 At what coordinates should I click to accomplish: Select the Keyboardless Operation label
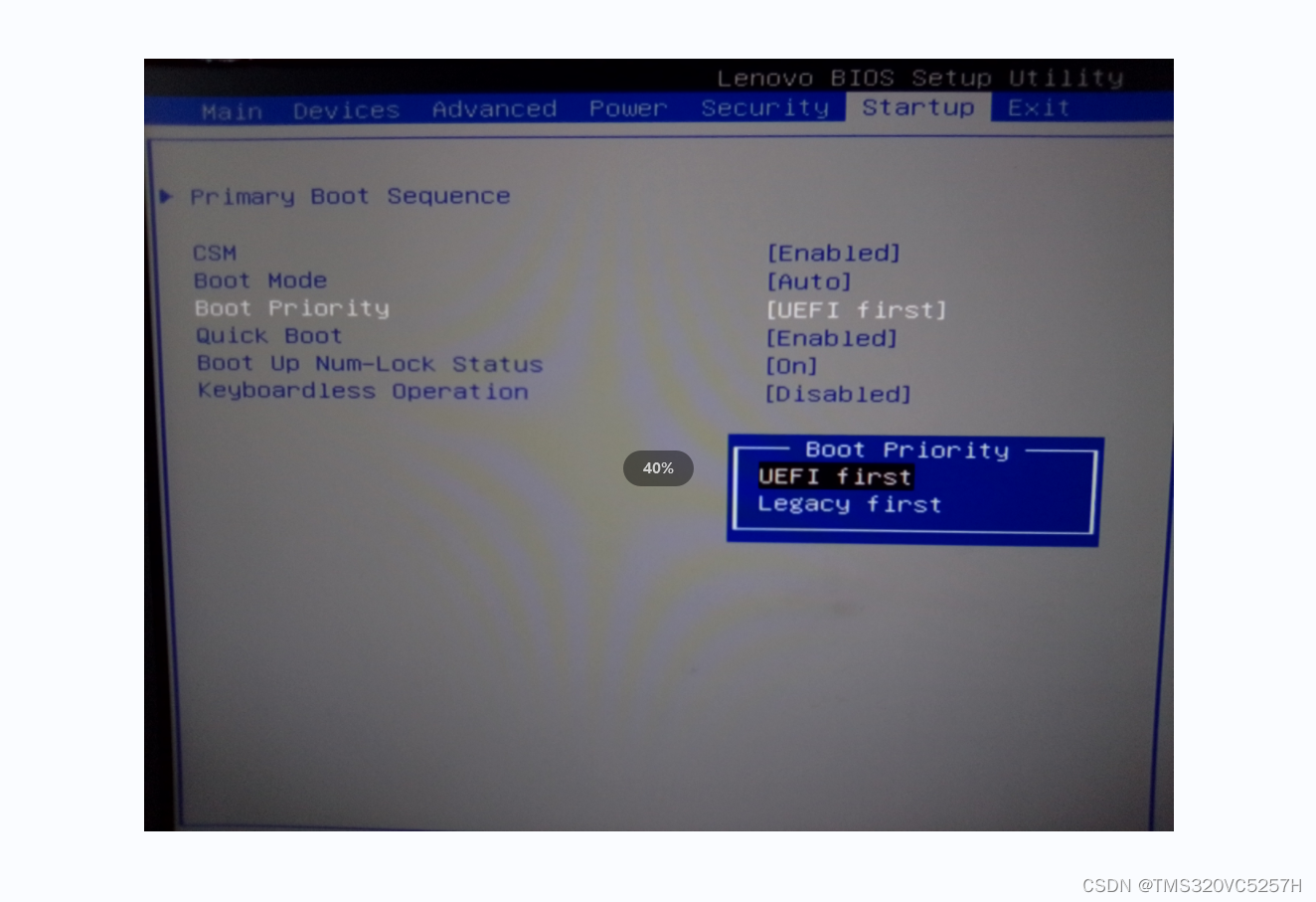tap(363, 391)
